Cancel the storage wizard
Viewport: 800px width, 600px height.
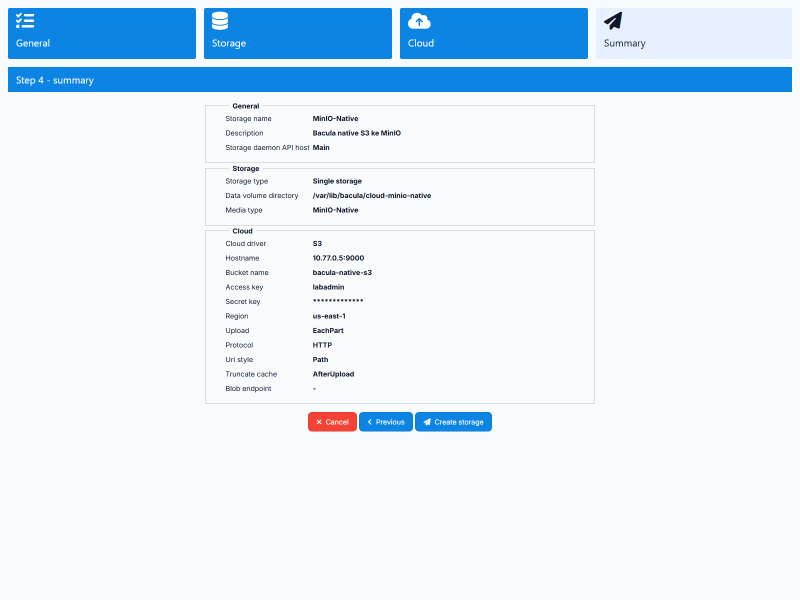(332, 422)
